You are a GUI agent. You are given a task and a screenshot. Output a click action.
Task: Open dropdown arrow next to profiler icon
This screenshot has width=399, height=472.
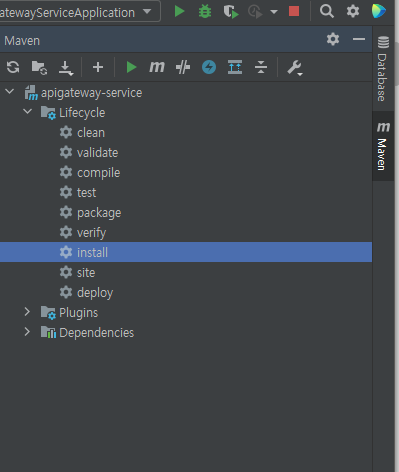click(x=274, y=12)
